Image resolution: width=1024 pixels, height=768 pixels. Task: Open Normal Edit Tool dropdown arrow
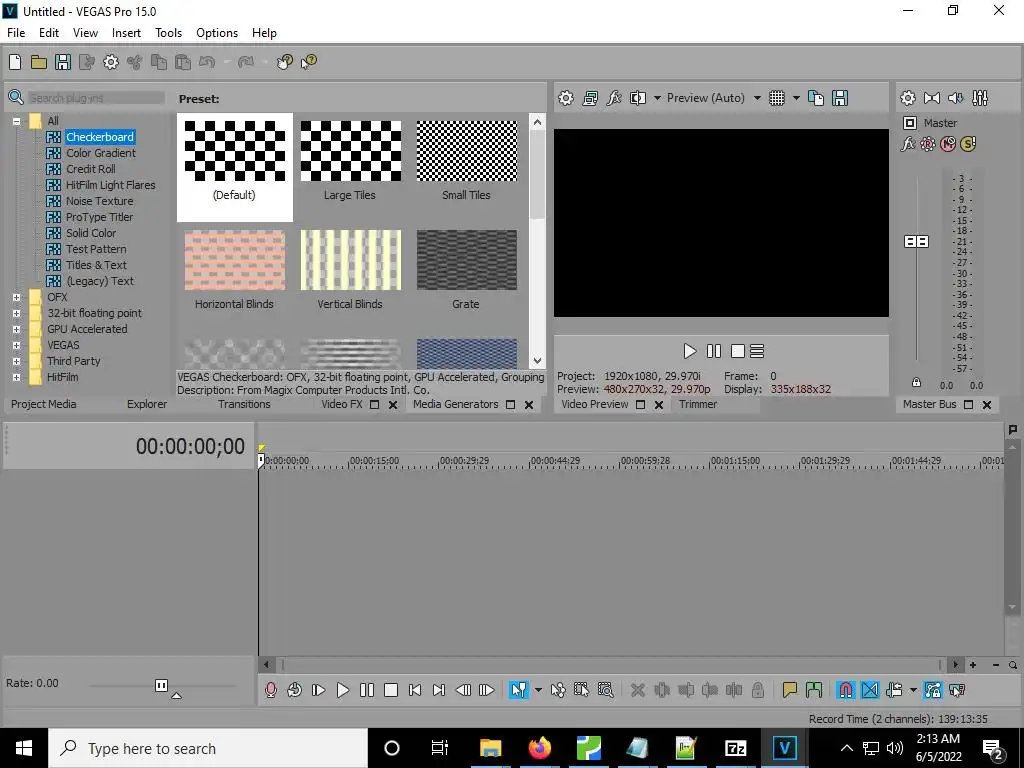tap(538, 690)
